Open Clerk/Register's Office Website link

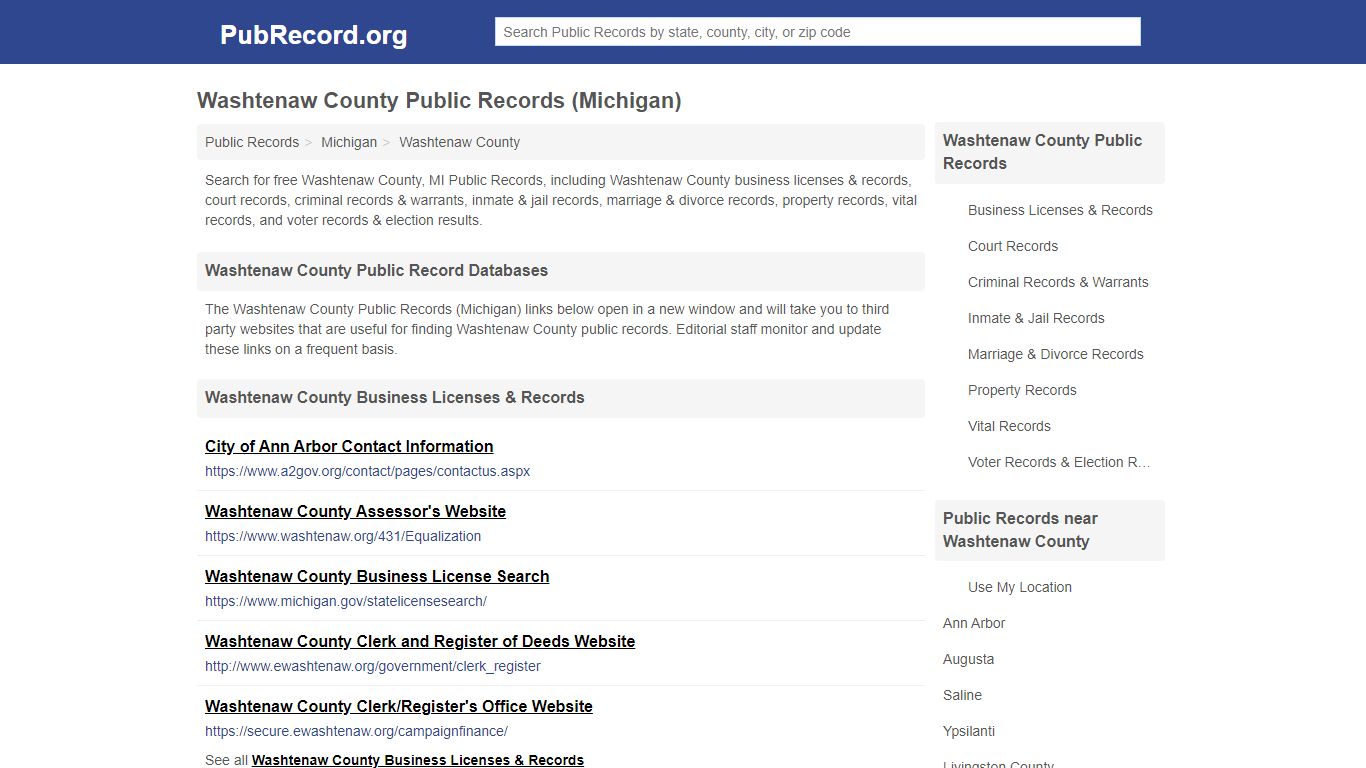pos(399,706)
